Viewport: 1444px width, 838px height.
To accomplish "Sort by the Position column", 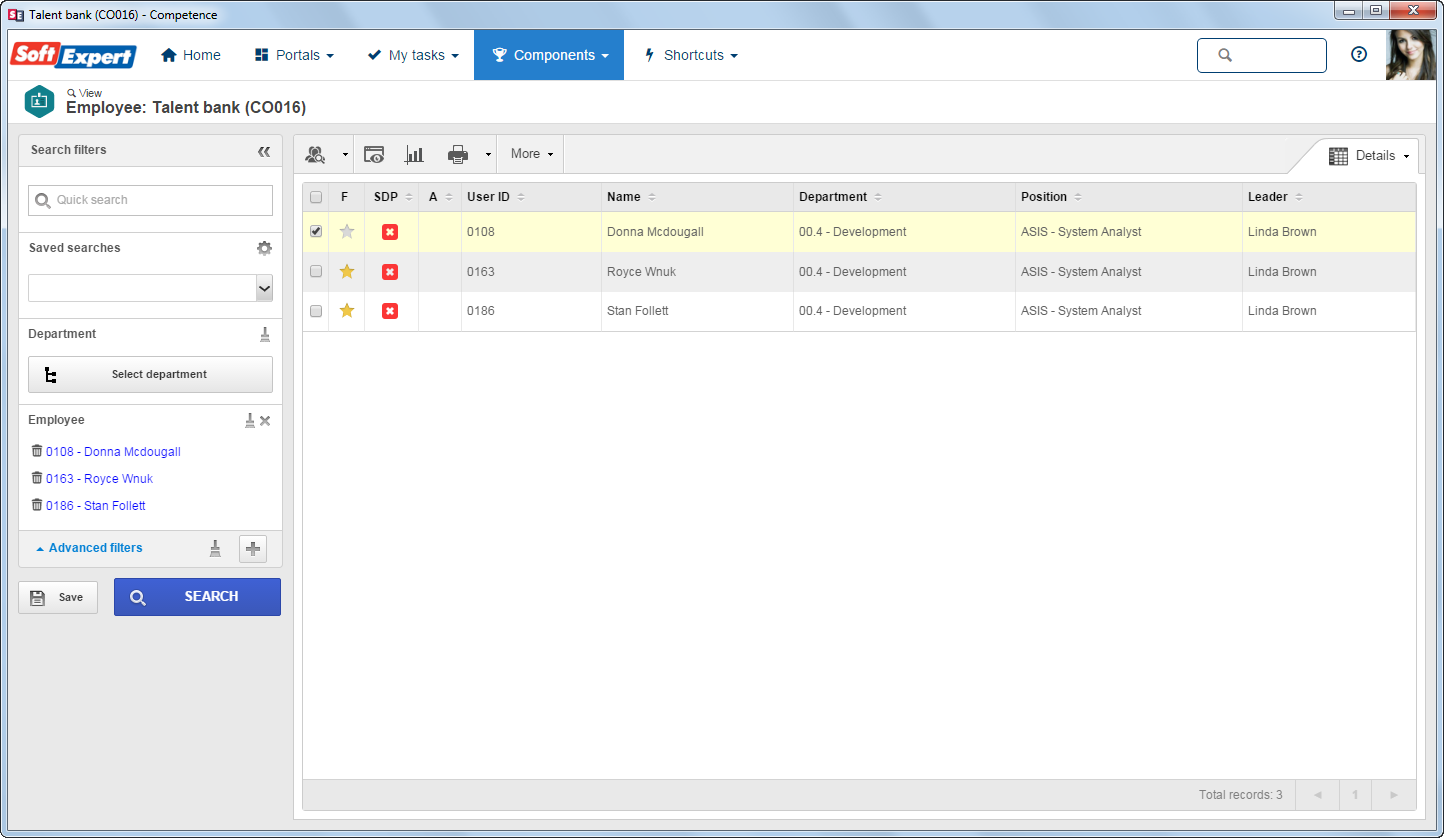I will pyautogui.click(x=1051, y=197).
